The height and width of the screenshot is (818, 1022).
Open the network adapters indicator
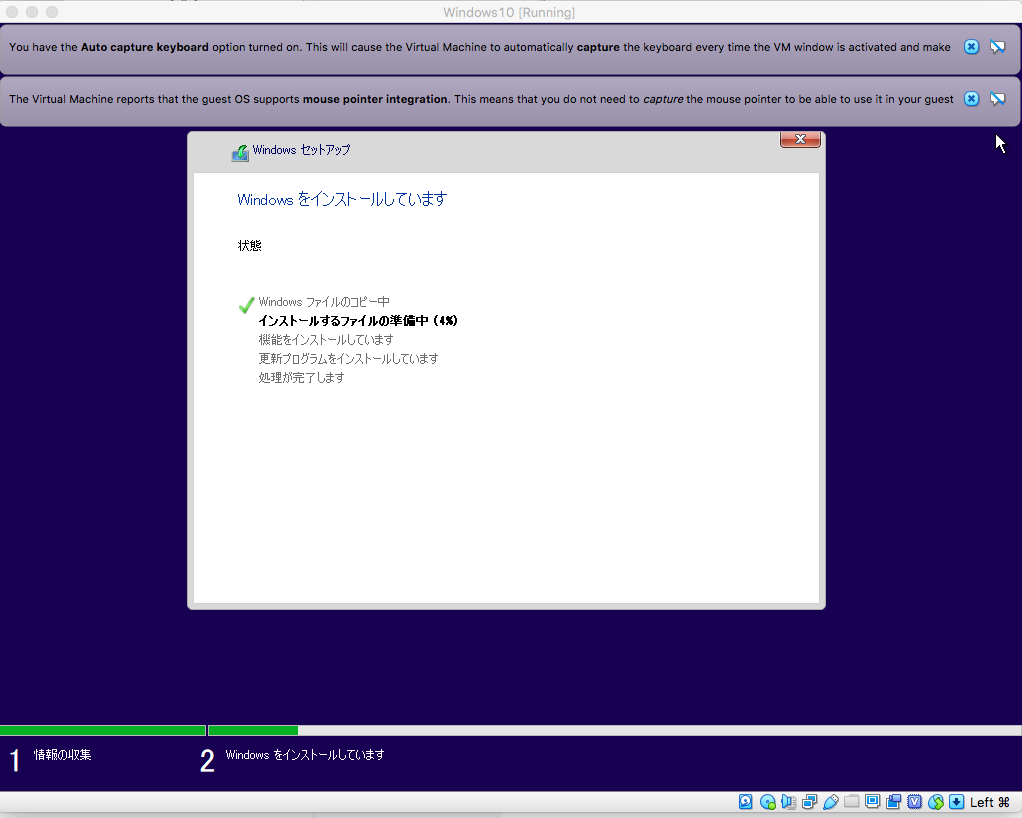click(x=810, y=802)
